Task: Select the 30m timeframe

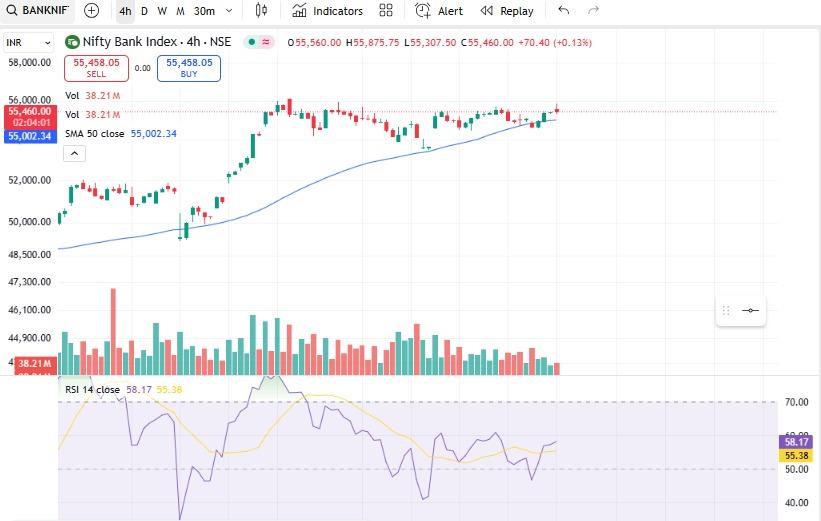Action: 204,11
